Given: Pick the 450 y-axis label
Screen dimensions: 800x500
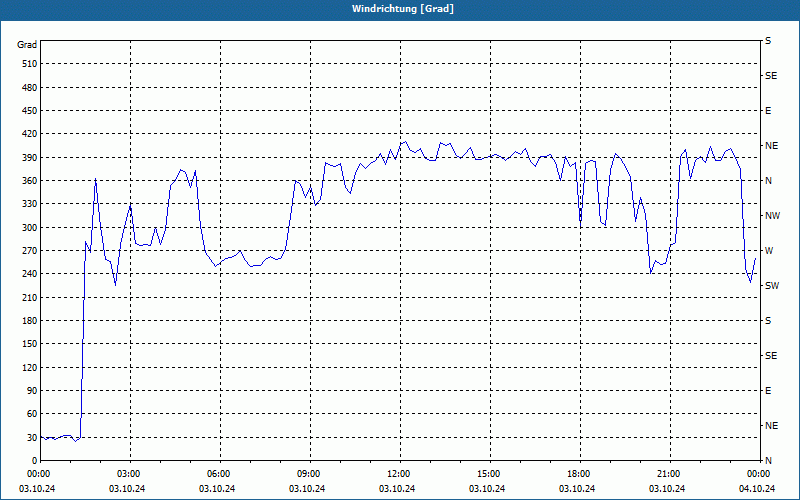Looking at the screenshot, I should coord(30,111).
